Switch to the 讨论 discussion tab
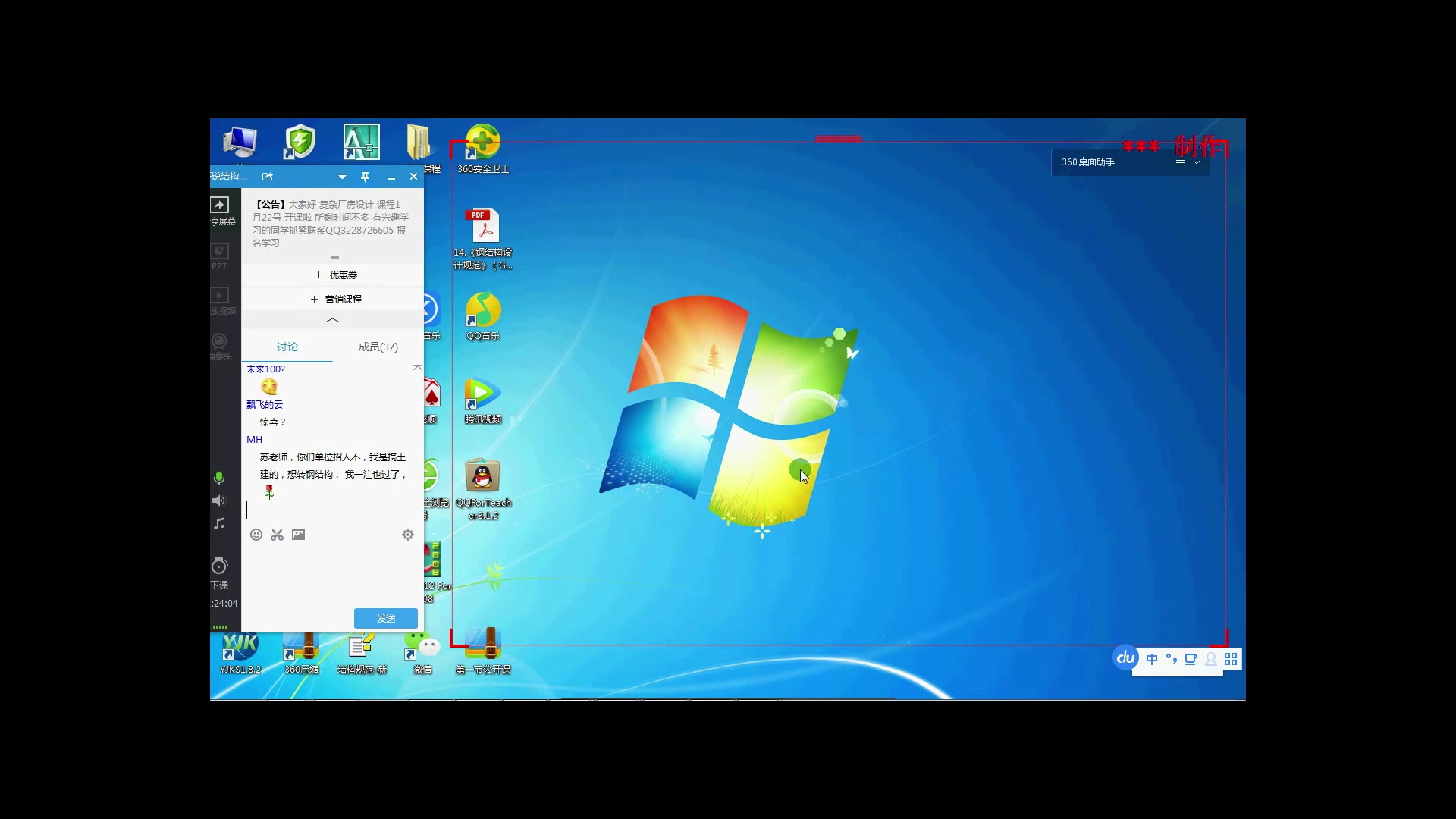Screen dimensions: 1456x819 pyautogui.click(x=287, y=347)
